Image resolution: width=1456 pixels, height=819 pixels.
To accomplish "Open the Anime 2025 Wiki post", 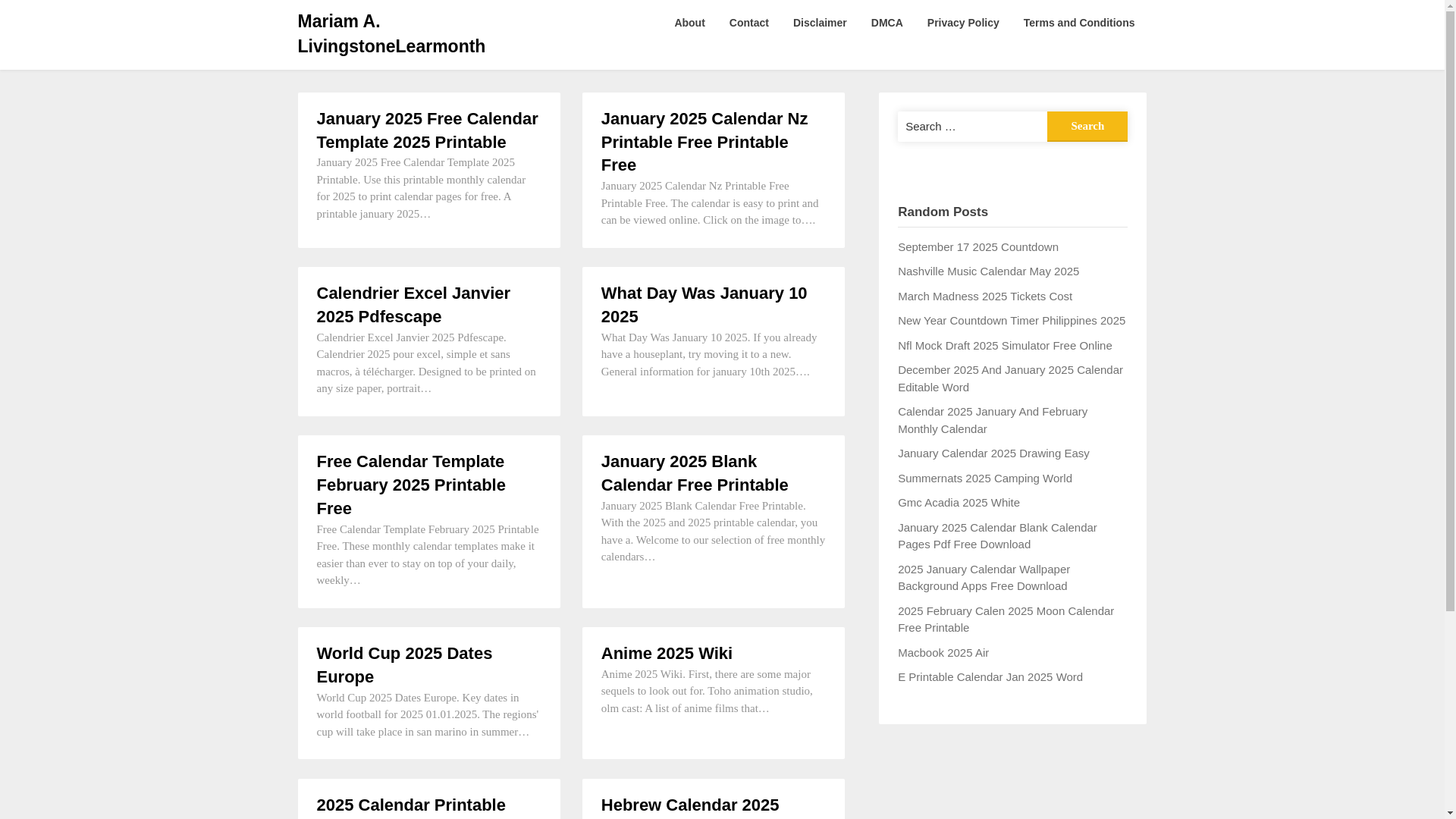I will click(667, 654).
